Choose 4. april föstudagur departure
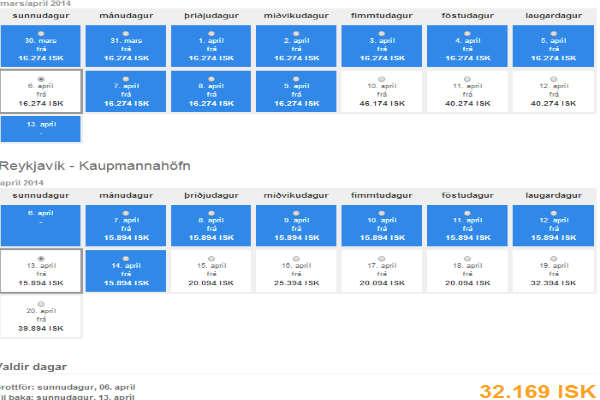The image size is (600, 400). [x=467, y=31]
